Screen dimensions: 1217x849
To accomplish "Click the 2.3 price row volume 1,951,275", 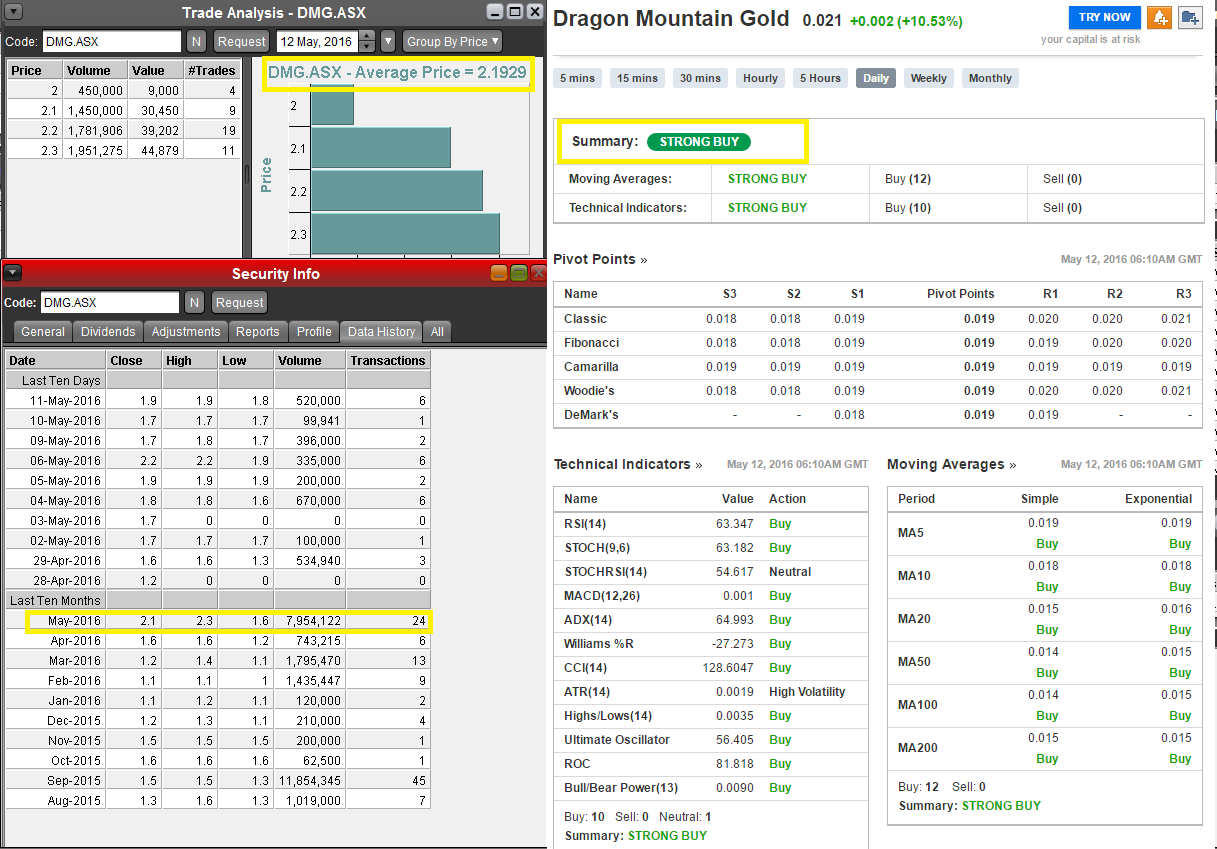I will [x=125, y=150].
